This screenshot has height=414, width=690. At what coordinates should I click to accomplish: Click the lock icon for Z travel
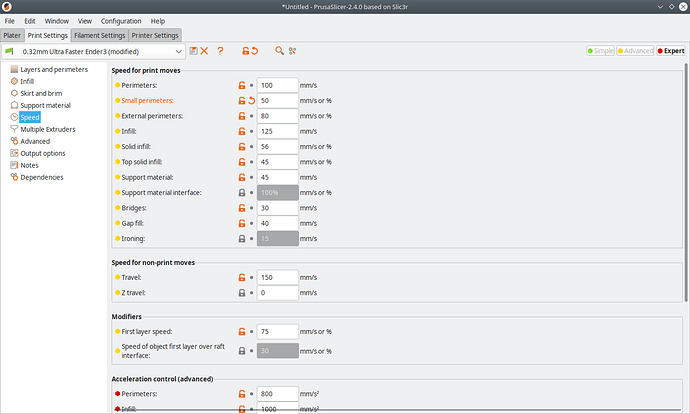(242, 293)
